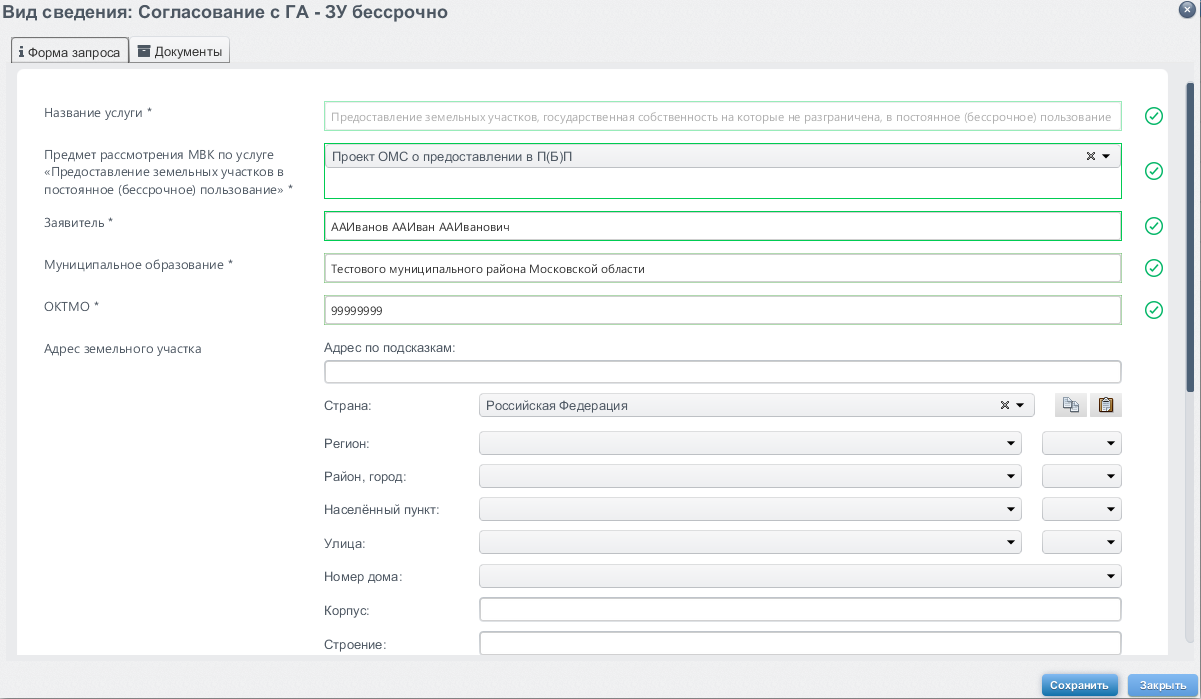Viewport: 1201px width, 699px height.
Task: Open the small type dropdown beside Район, город
Action: pos(1082,476)
